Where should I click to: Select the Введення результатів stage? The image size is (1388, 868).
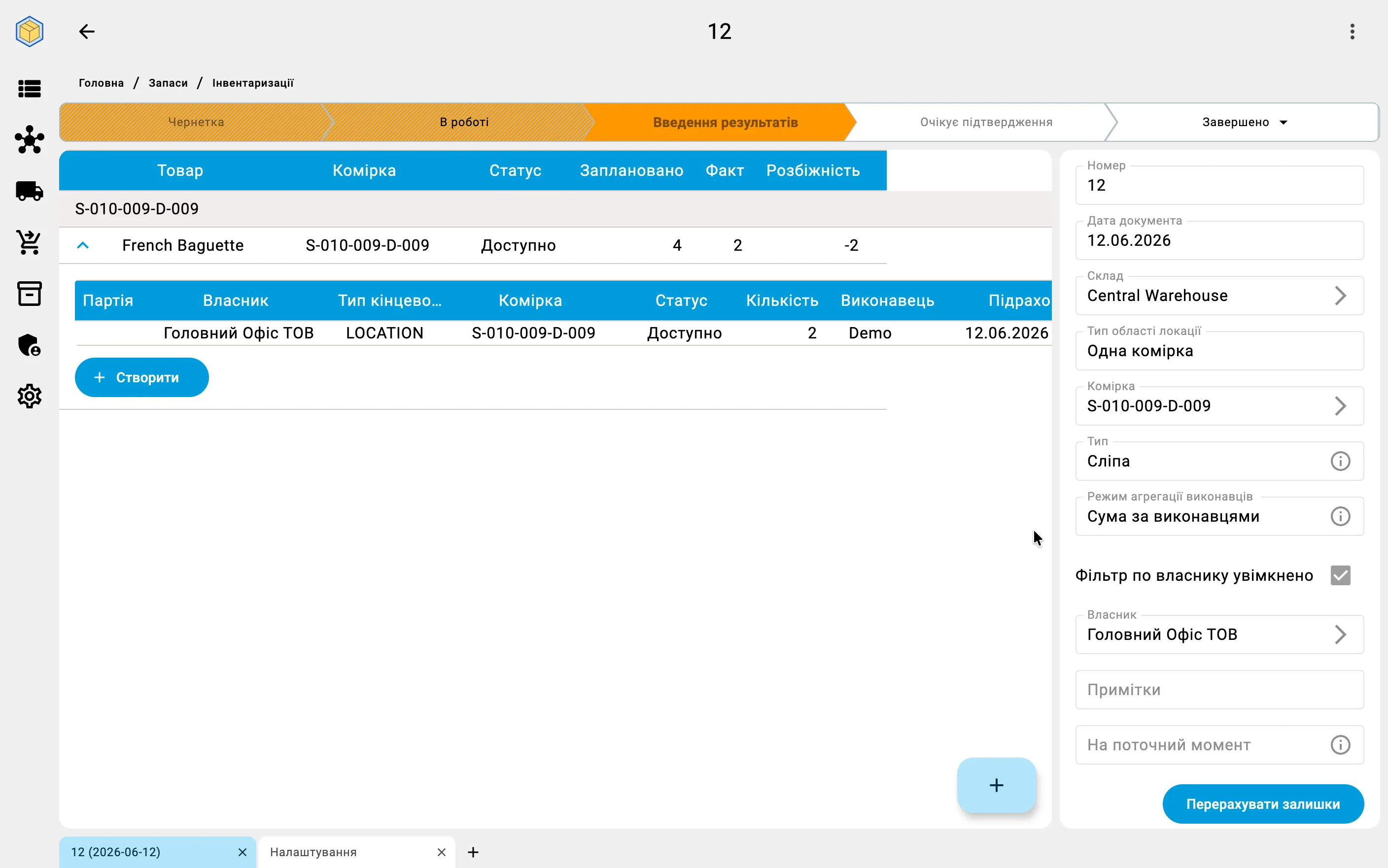tap(725, 122)
